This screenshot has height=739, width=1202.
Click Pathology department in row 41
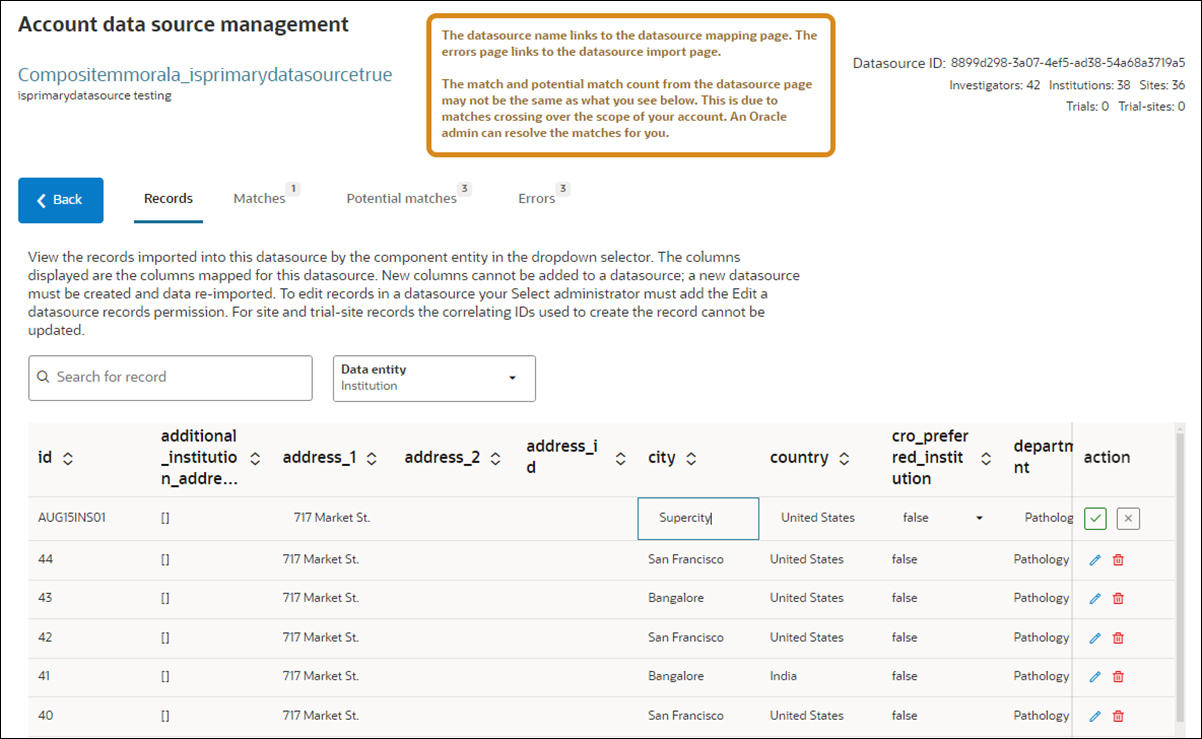(x=1041, y=677)
